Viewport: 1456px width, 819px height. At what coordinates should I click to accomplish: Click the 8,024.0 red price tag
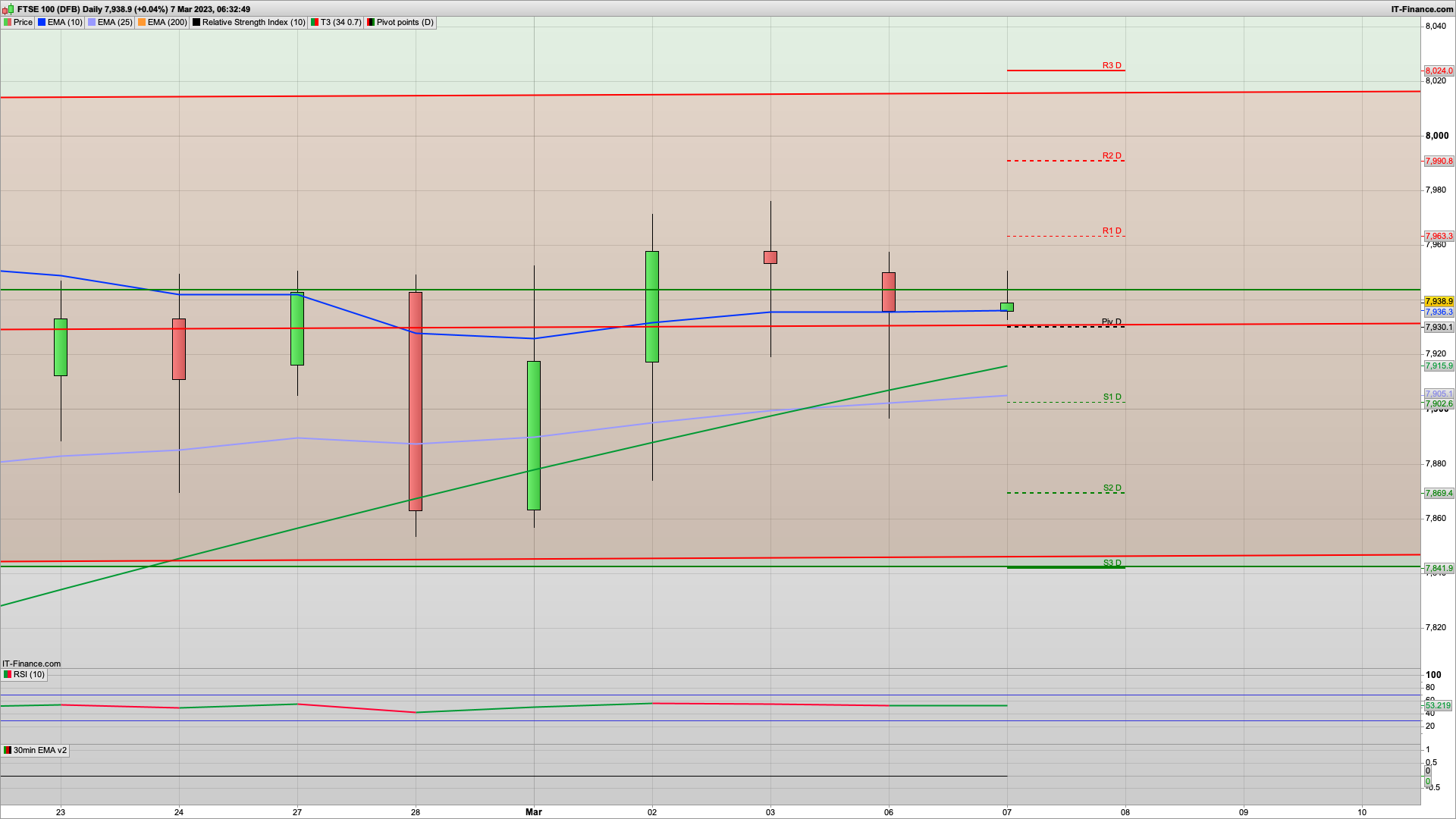[1439, 71]
